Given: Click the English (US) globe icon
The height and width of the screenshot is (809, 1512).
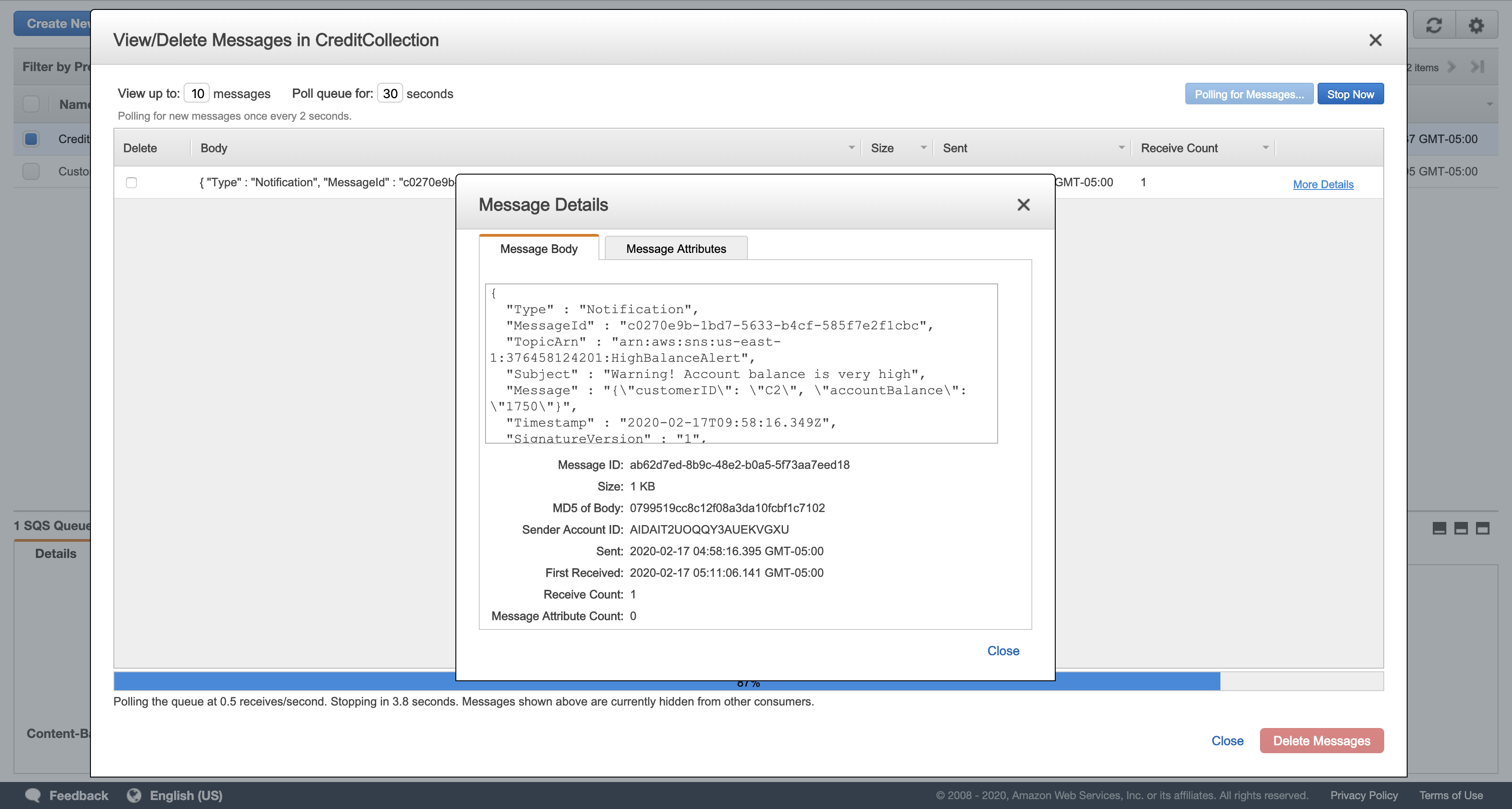Looking at the screenshot, I should (135, 795).
